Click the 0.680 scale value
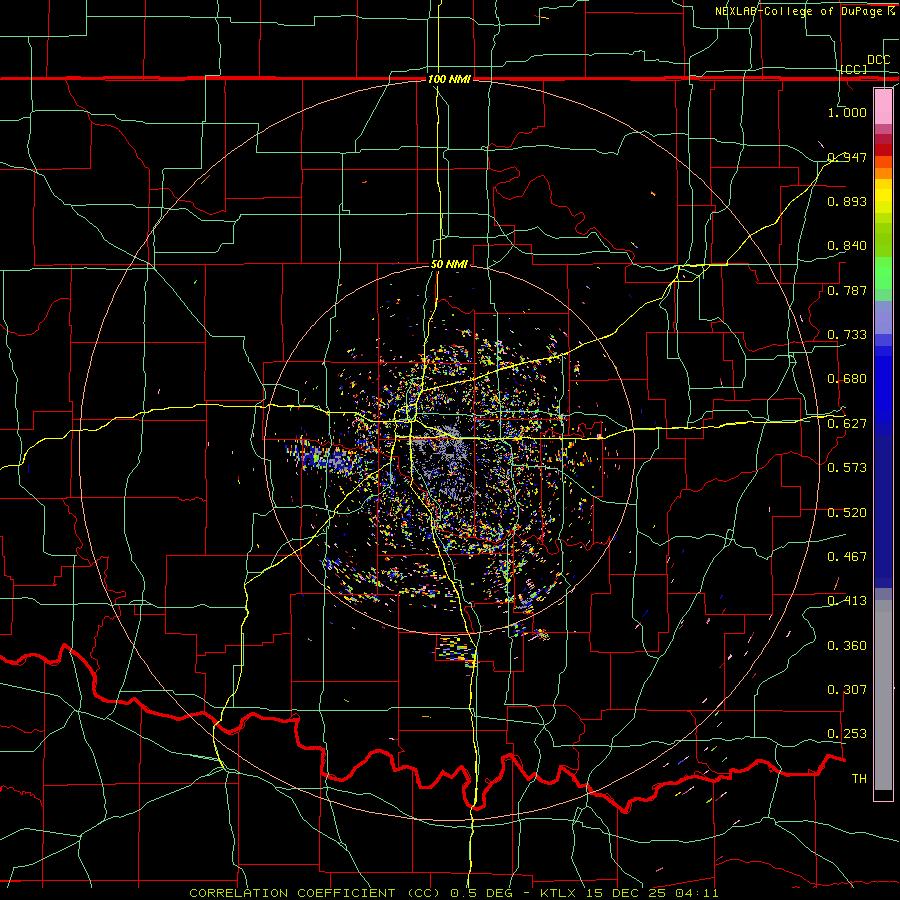 tap(847, 379)
